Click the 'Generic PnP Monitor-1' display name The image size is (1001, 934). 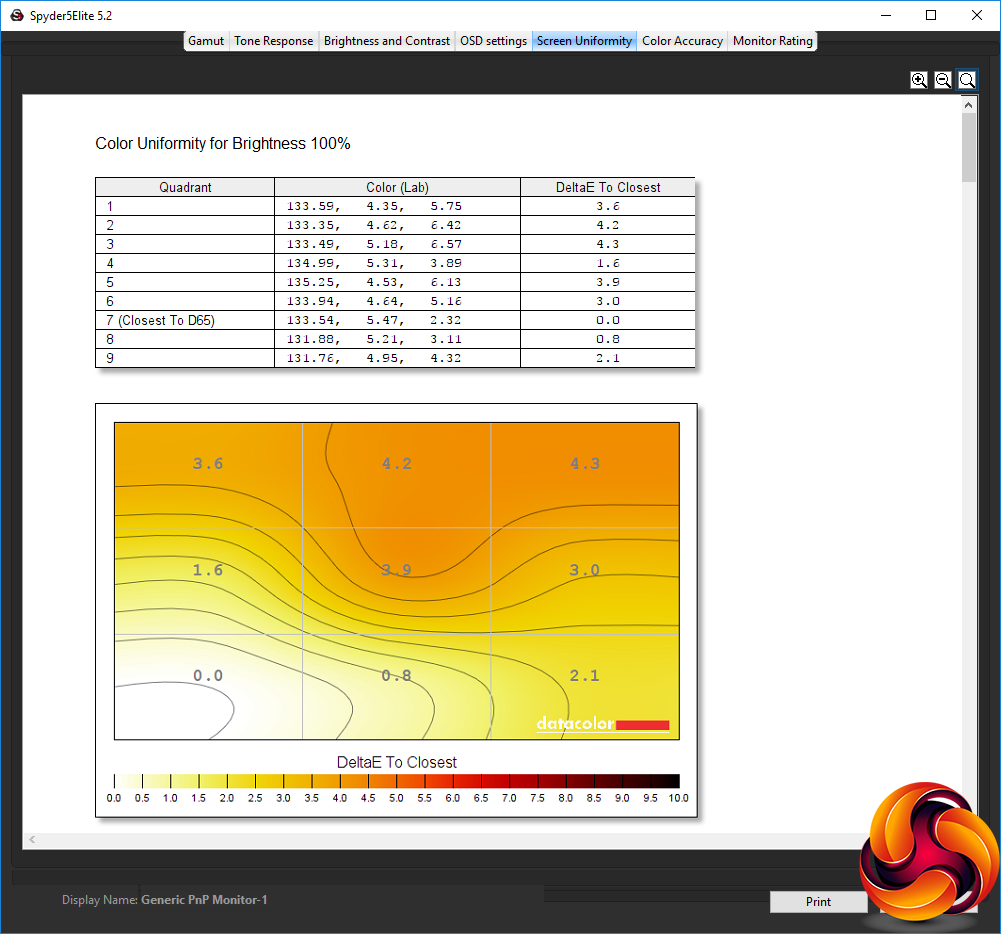click(204, 900)
